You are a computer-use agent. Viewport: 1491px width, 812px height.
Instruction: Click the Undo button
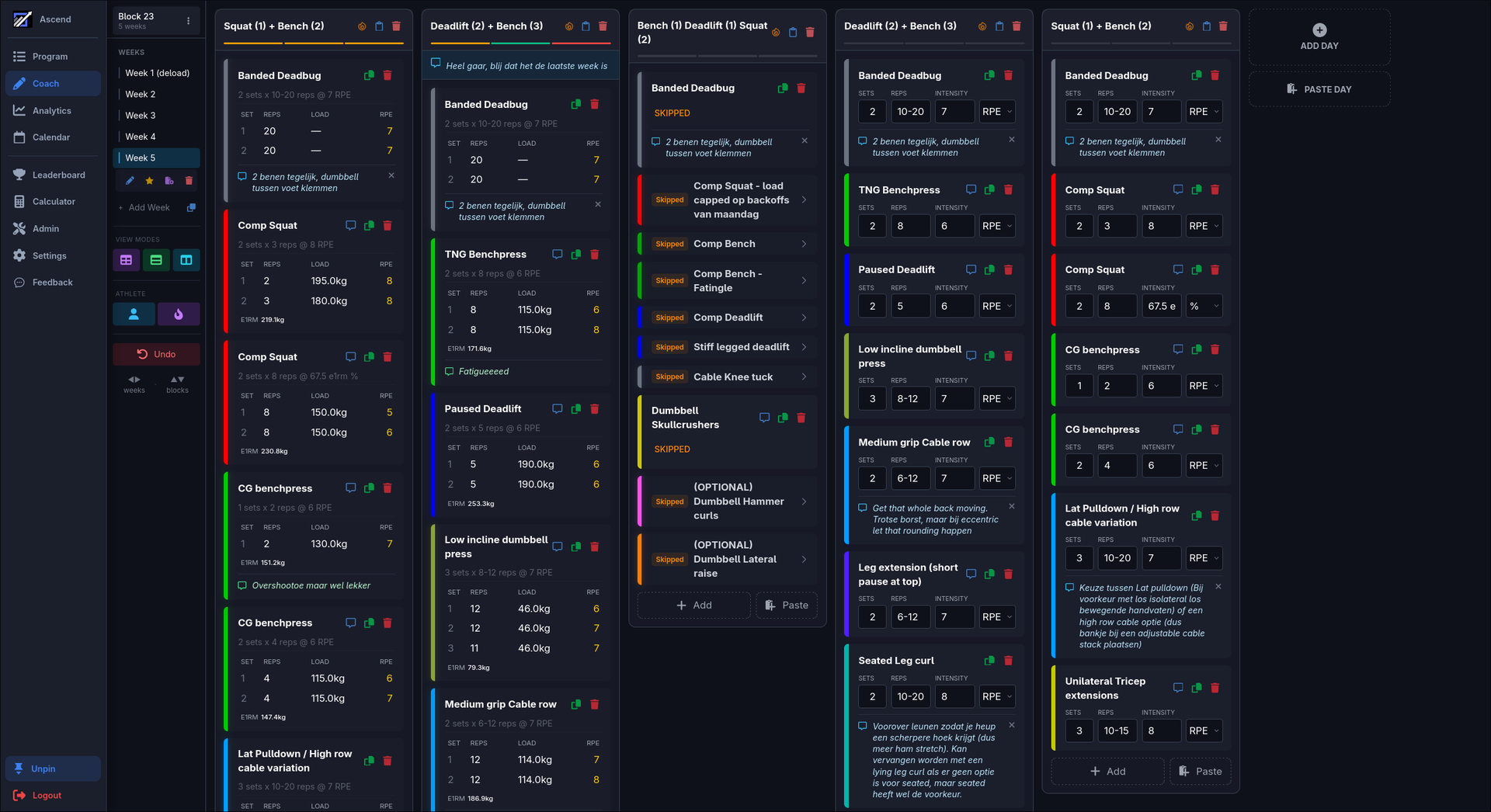pos(156,354)
